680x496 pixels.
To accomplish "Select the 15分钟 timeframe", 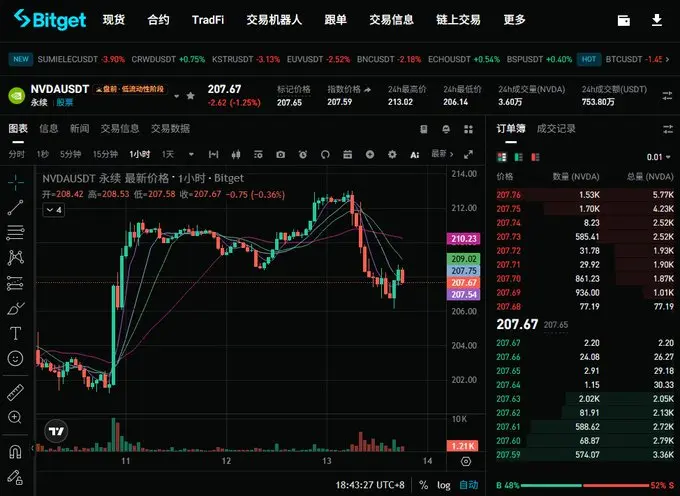I will [x=105, y=154].
